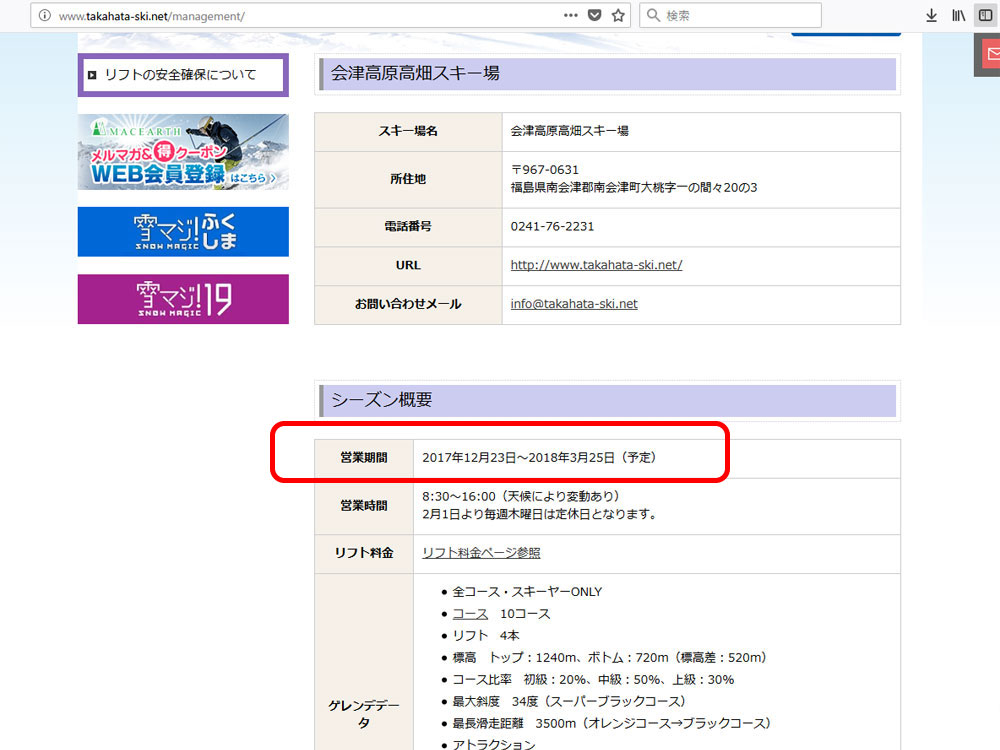Open the page actions three-dot menu
1000x750 pixels.
pyautogui.click(x=571, y=16)
